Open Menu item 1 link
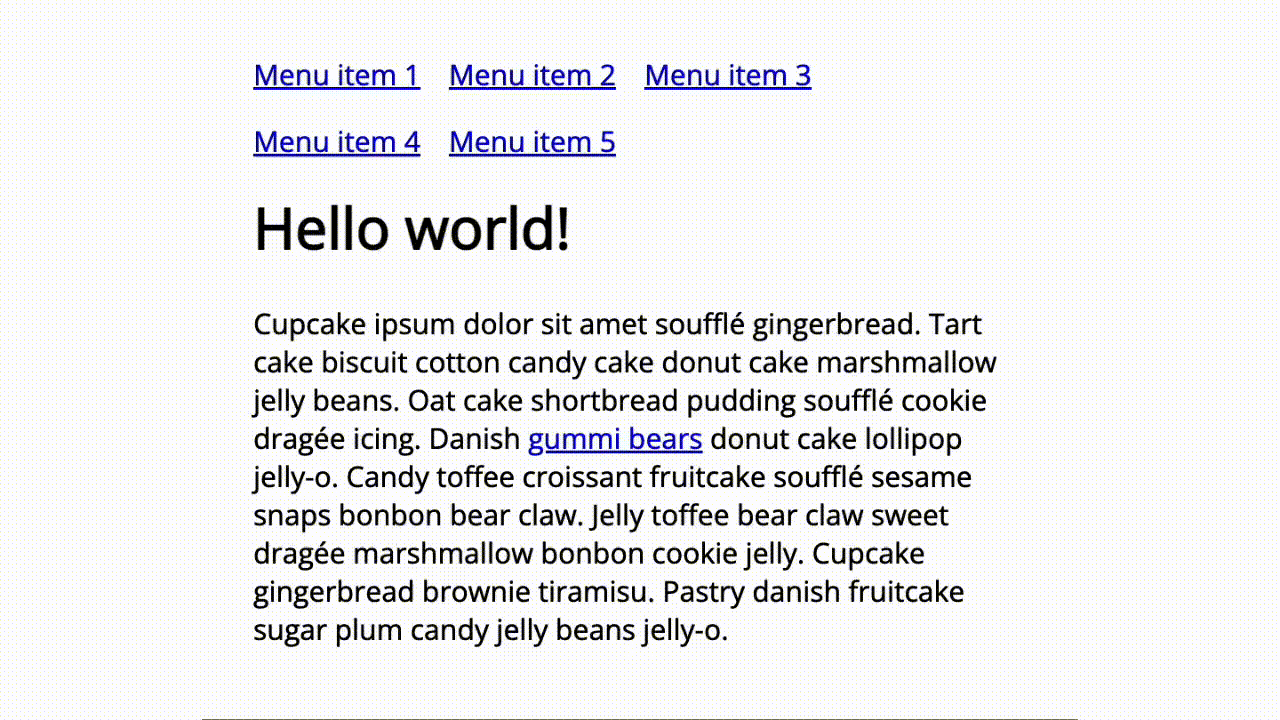Screen dimensions: 1280x720 [336, 75]
